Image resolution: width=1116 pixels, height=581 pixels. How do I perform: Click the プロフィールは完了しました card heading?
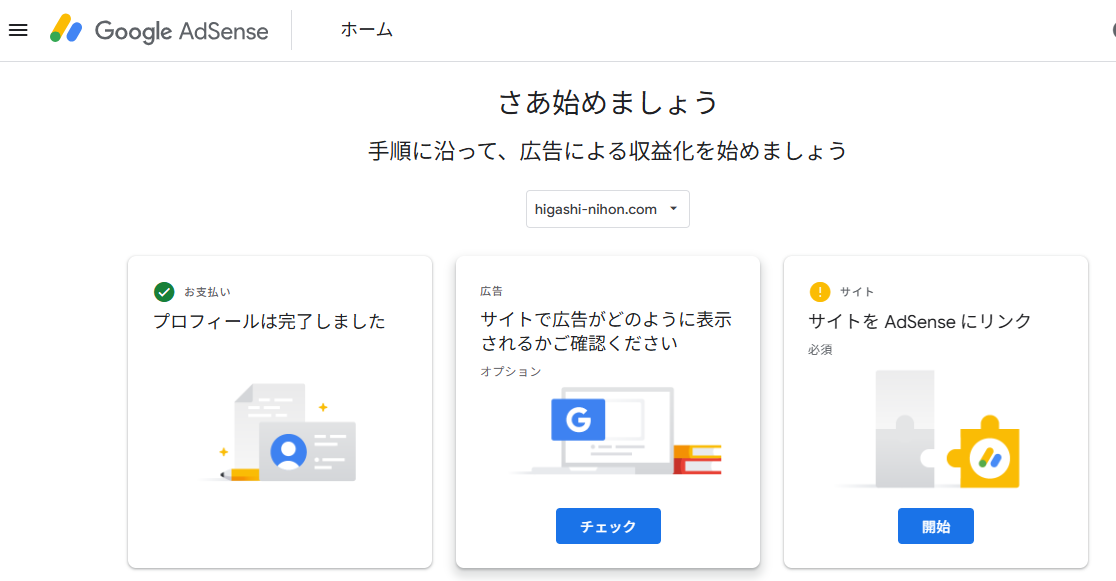(269, 321)
